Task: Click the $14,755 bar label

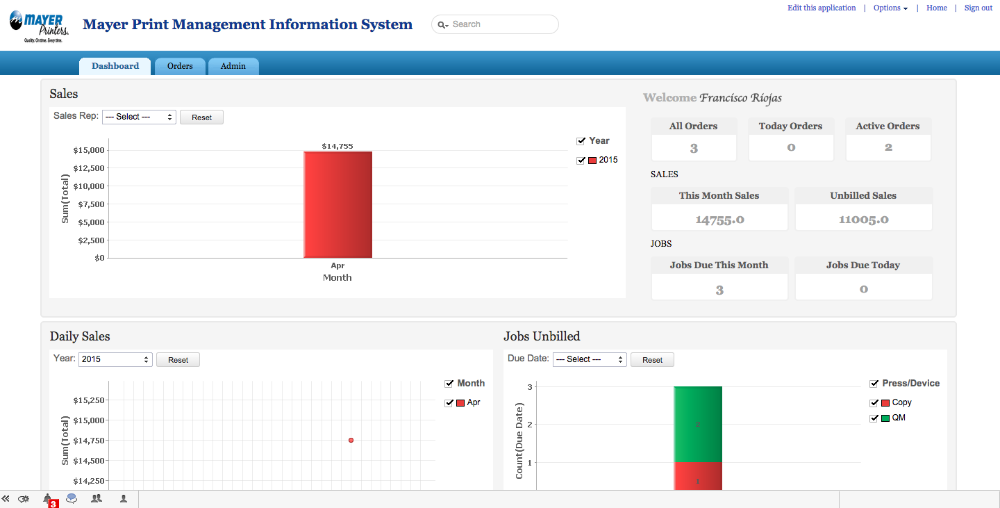Action: coord(337,147)
